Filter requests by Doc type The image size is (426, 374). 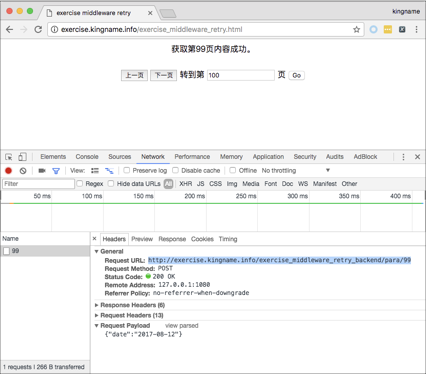pyautogui.click(x=287, y=184)
